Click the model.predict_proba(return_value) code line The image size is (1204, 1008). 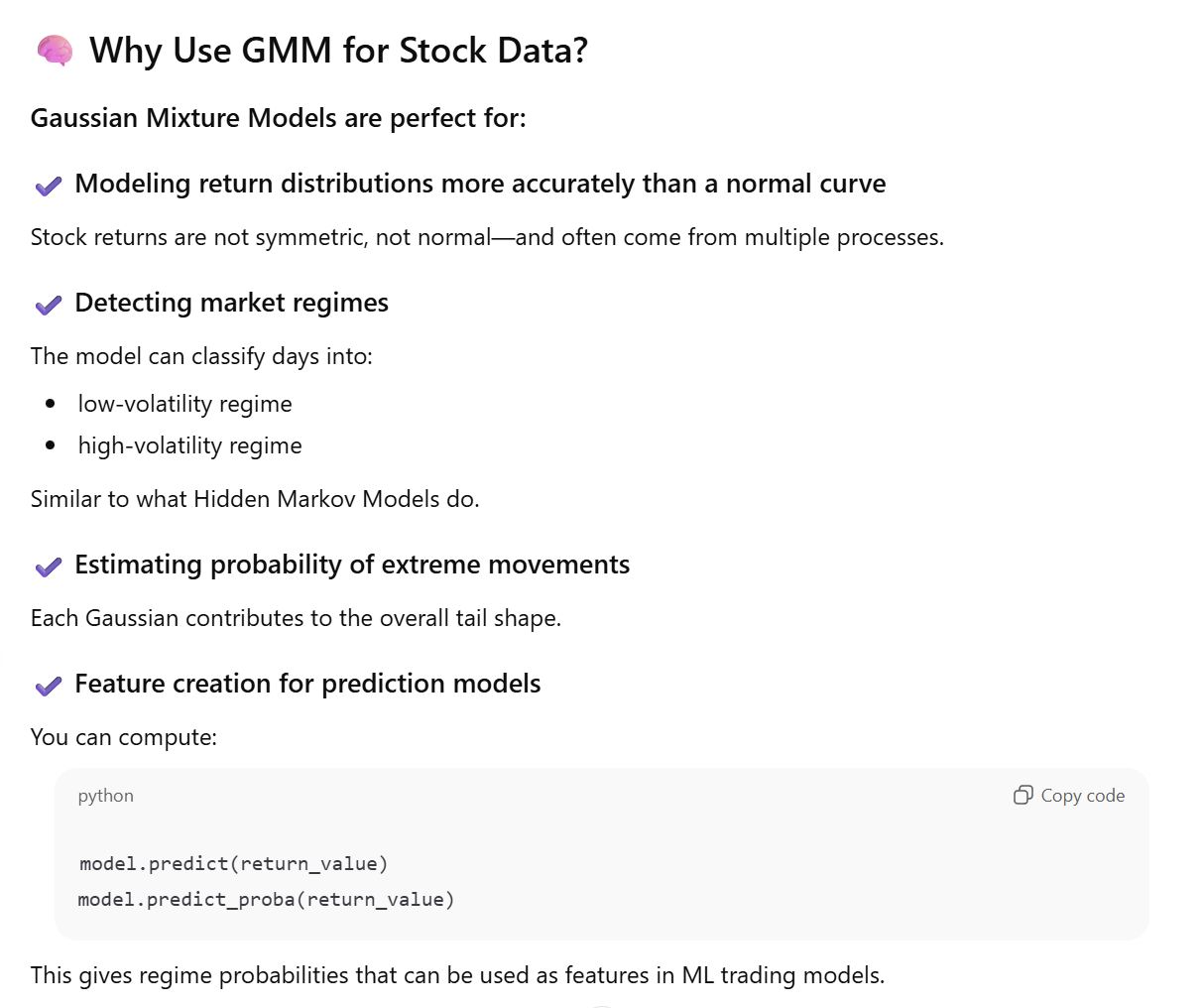coord(266,899)
